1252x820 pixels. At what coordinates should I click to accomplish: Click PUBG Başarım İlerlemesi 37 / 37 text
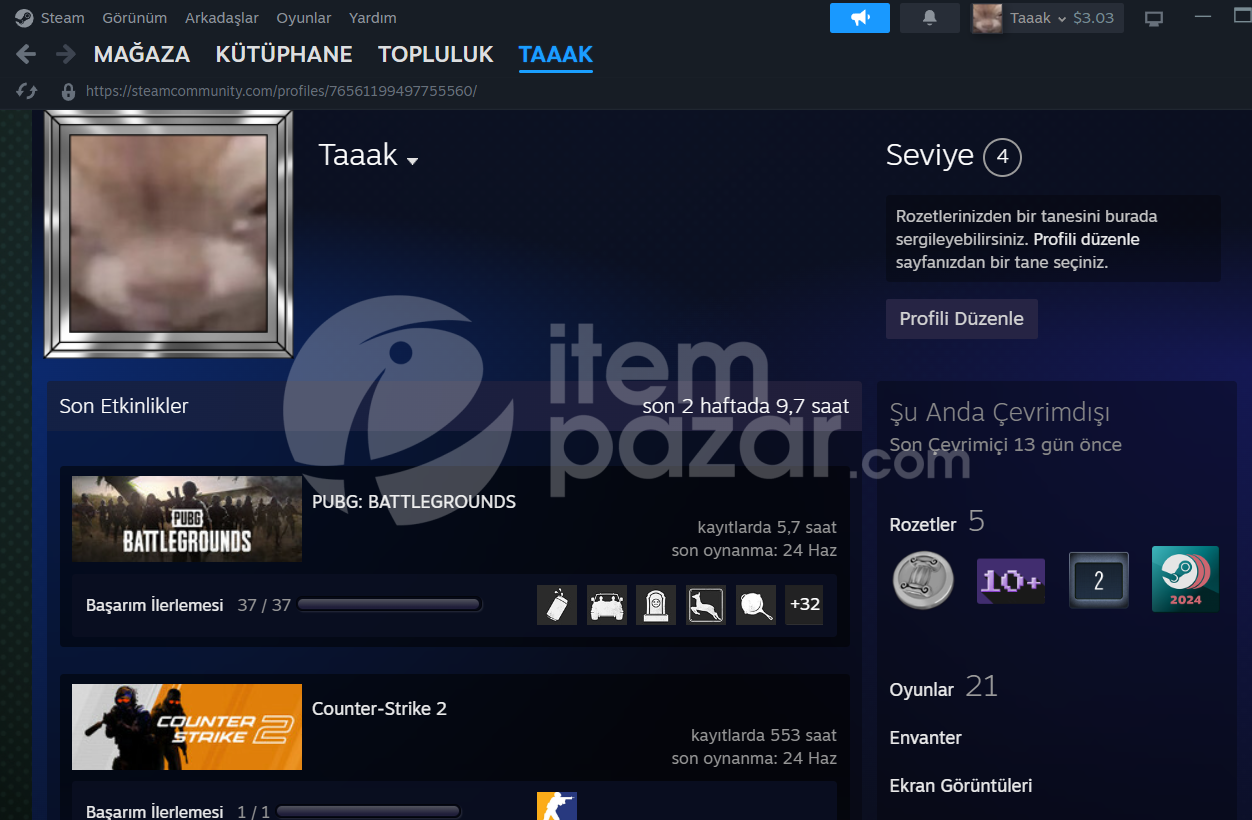tap(188, 605)
